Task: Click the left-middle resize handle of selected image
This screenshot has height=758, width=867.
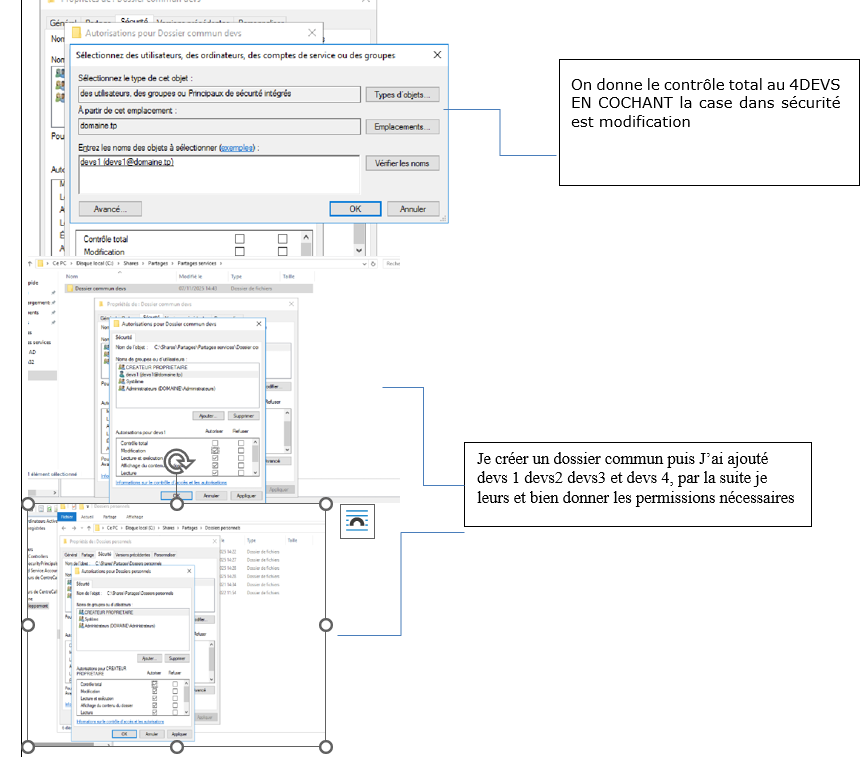Action: tap(28, 625)
